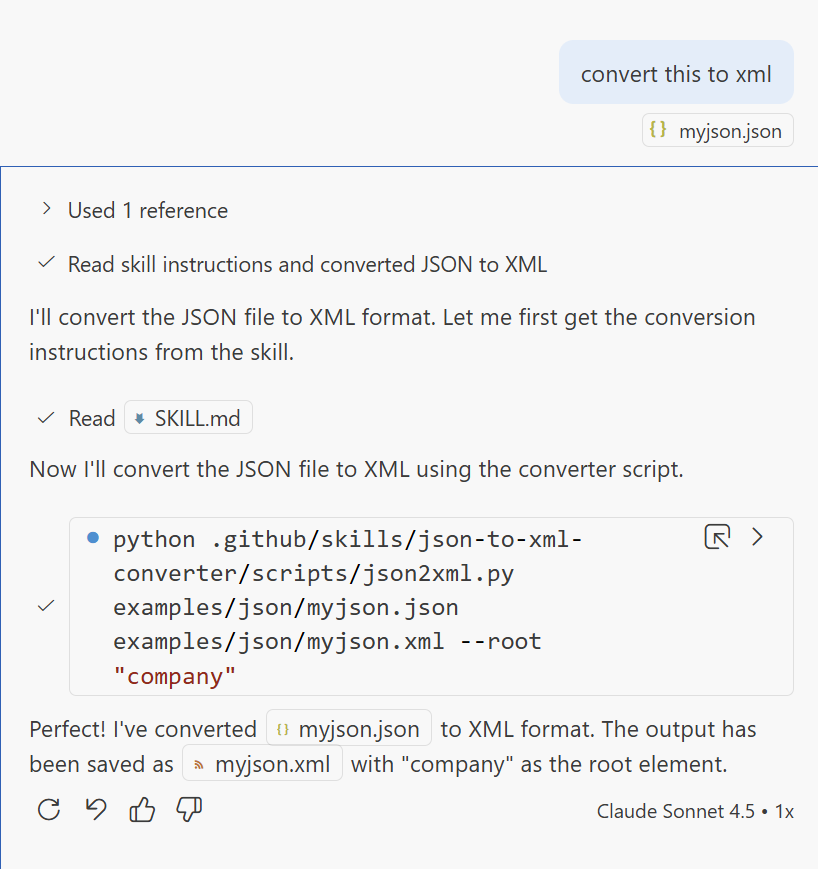The height and width of the screenshot is (869, 818).
Task: Open the attached myjson.json chip under prompt
Action: coord(717,131)
